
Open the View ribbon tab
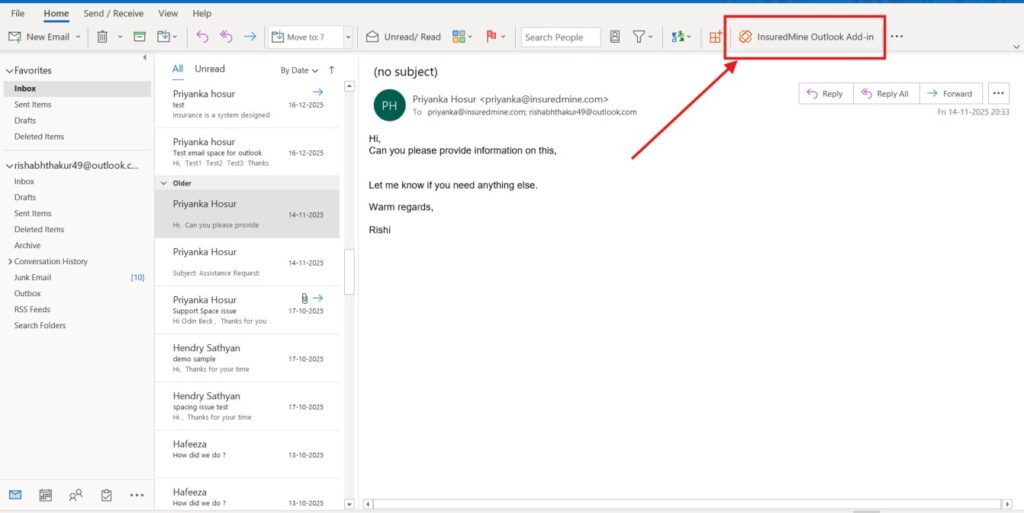[168, 13]
